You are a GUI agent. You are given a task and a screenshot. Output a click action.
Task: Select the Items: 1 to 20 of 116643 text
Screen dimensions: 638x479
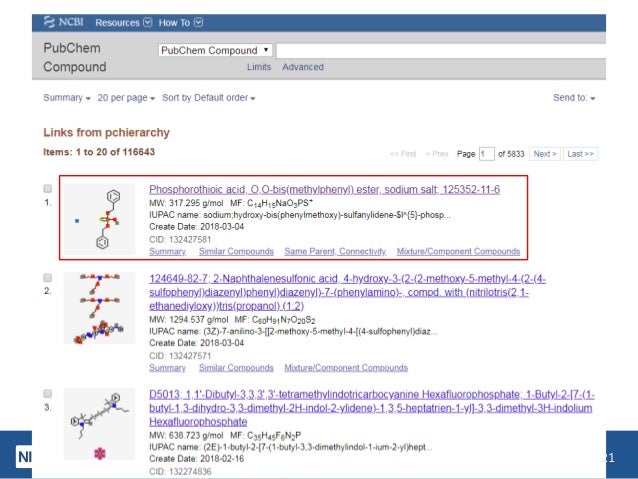[x=99, y=152]
